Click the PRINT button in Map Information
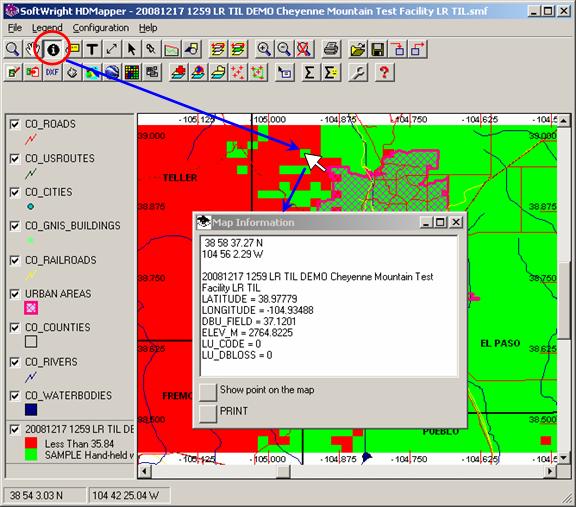 point(208,414)
